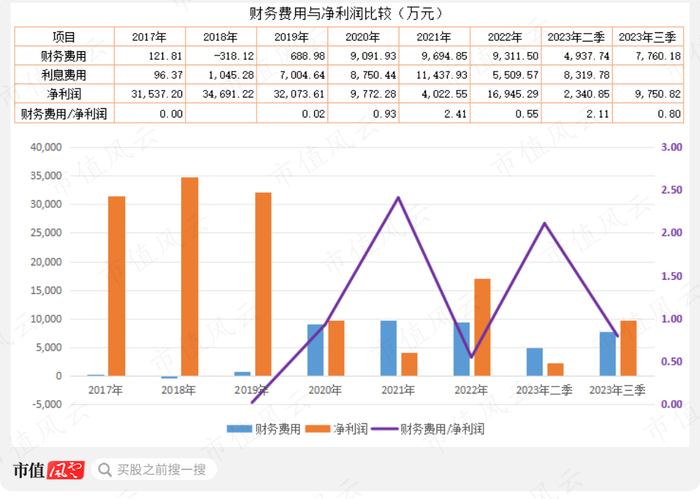700x499 pixels.
Task: Click the cell value 31,537.20
Action: coord(157,94)
